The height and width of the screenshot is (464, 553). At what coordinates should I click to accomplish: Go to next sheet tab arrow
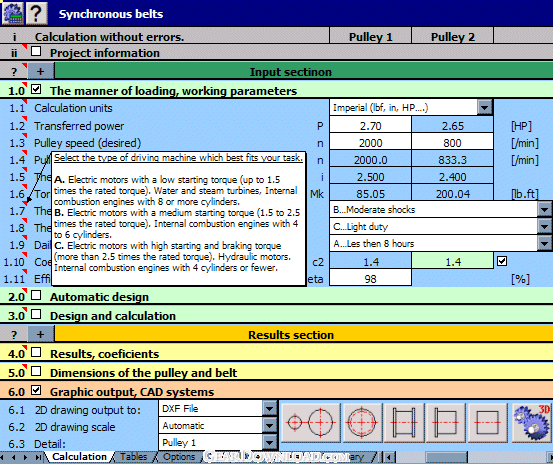pos(25,458)
